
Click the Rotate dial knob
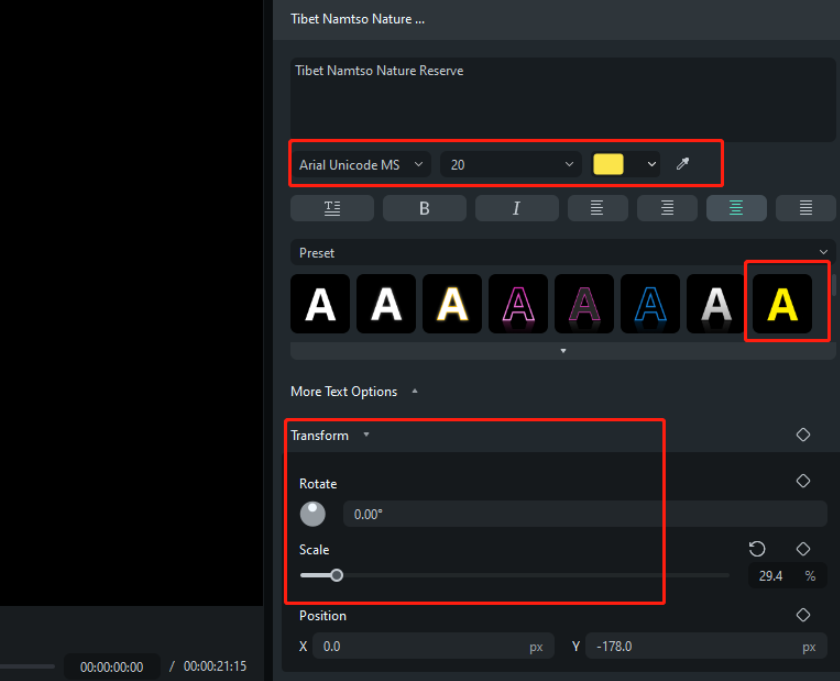pos(312,513)
